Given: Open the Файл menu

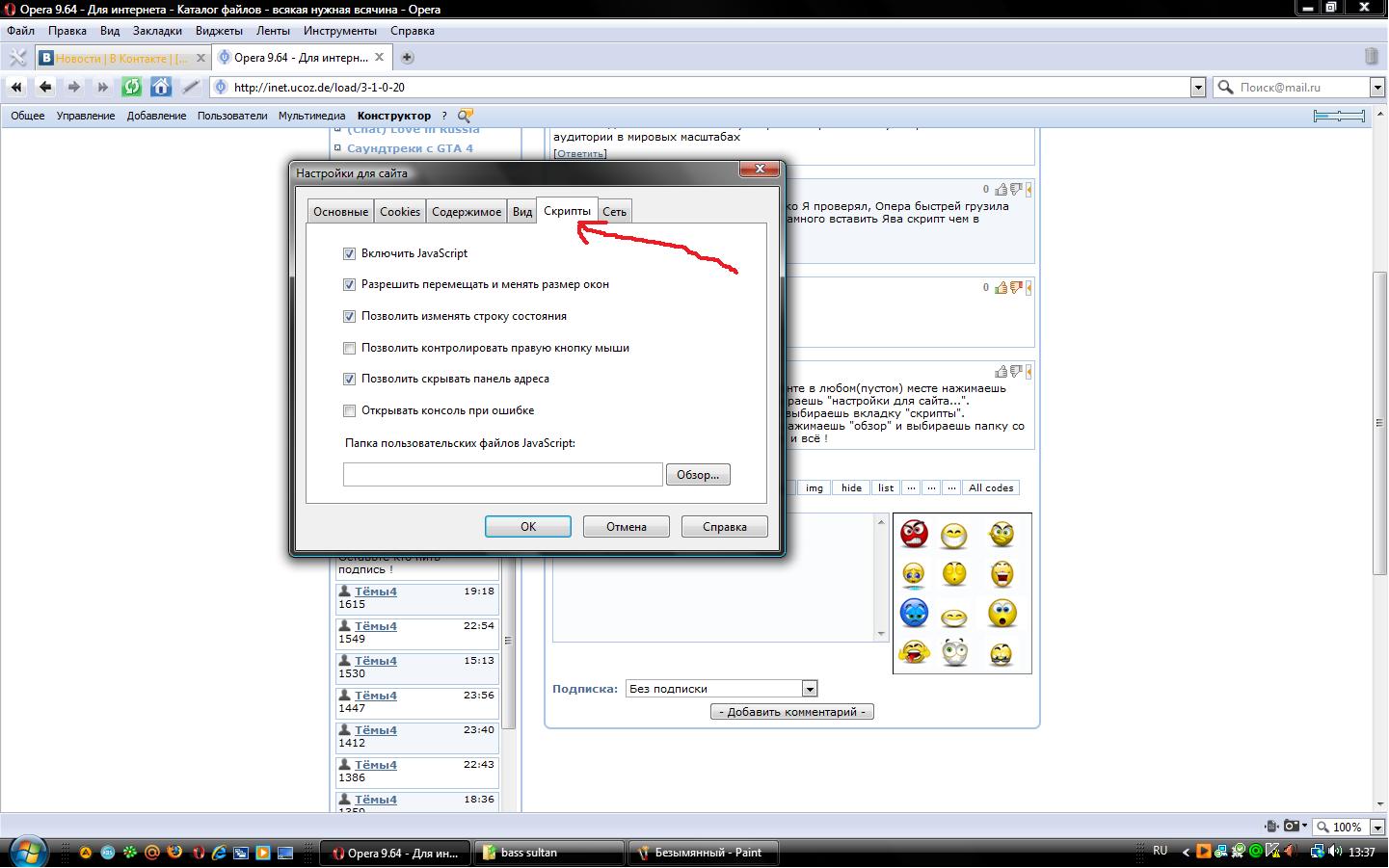Looking at the screenshot, I should (x=20, y=31).
